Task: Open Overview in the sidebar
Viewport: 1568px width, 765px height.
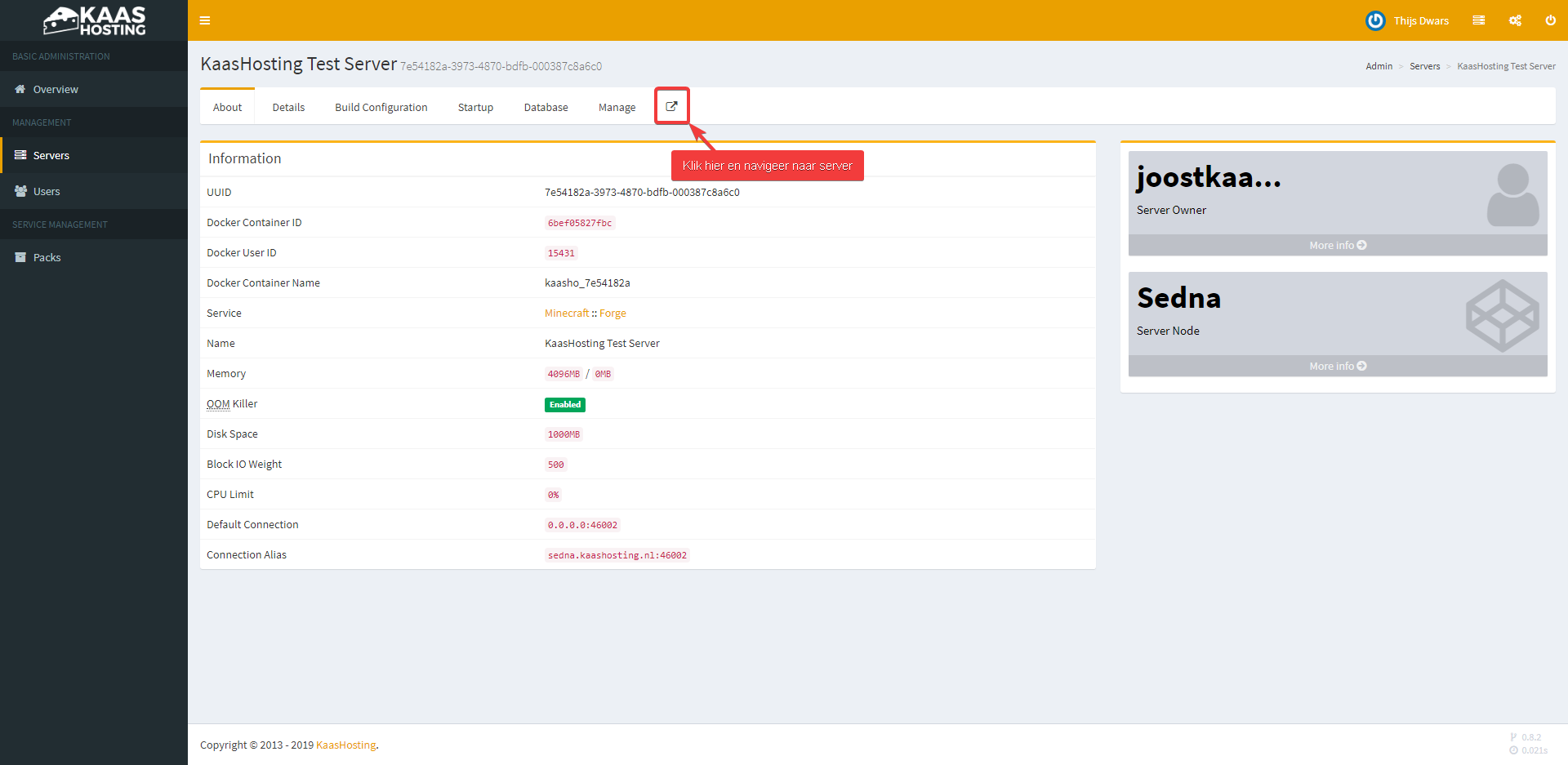Action: pos(56,90)
